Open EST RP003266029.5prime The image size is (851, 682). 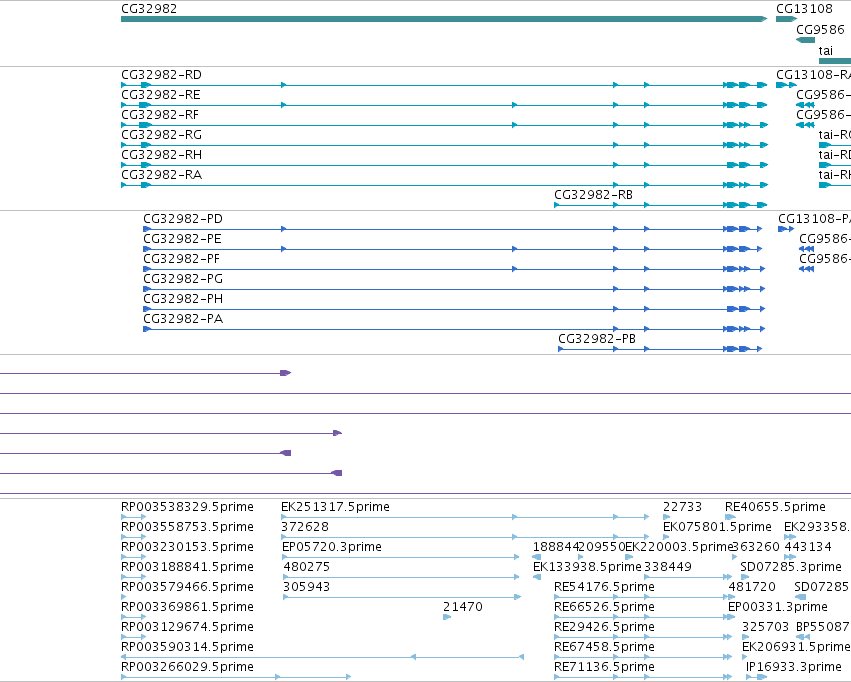[187, 667]
